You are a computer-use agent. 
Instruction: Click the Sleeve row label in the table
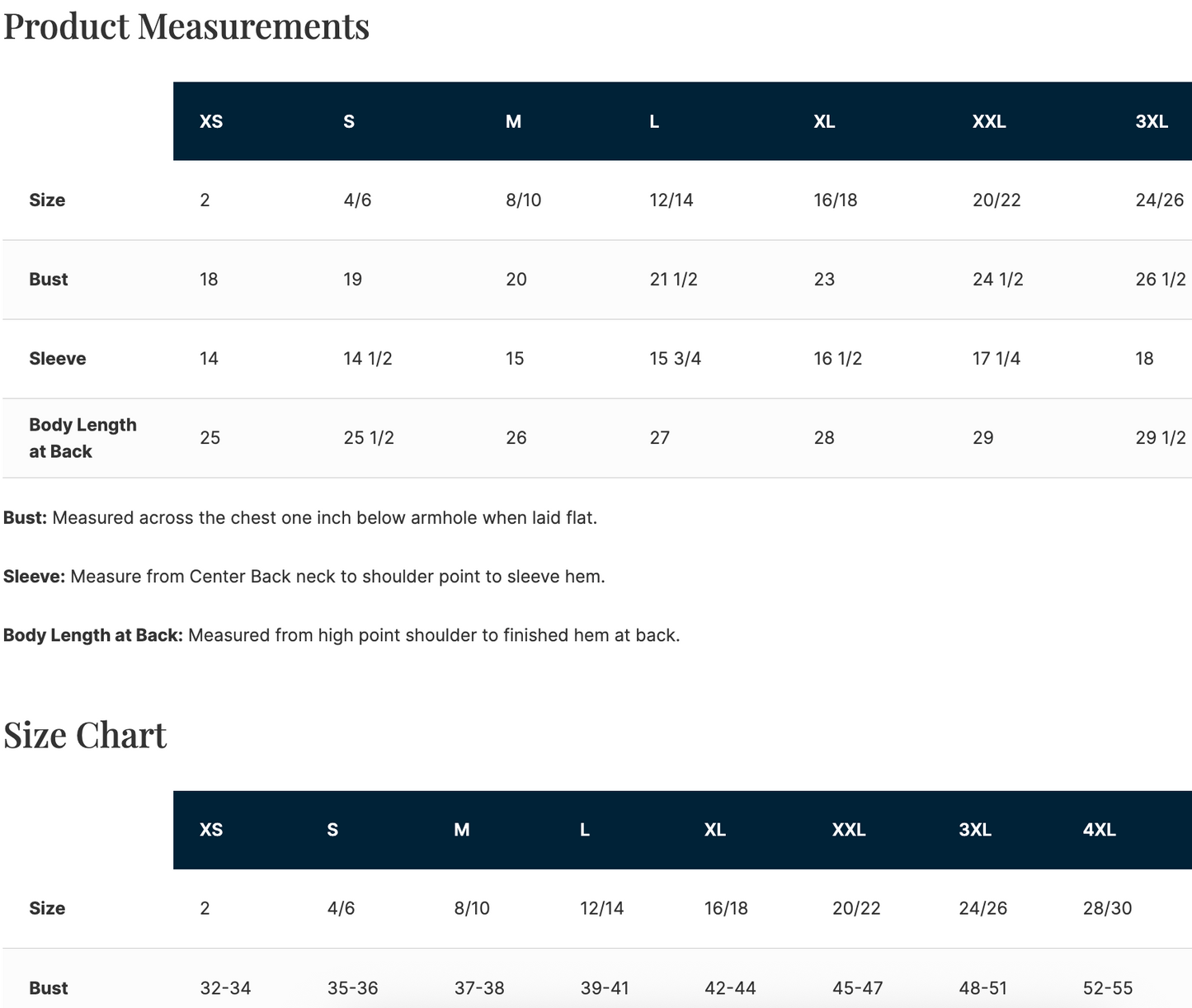58,359
